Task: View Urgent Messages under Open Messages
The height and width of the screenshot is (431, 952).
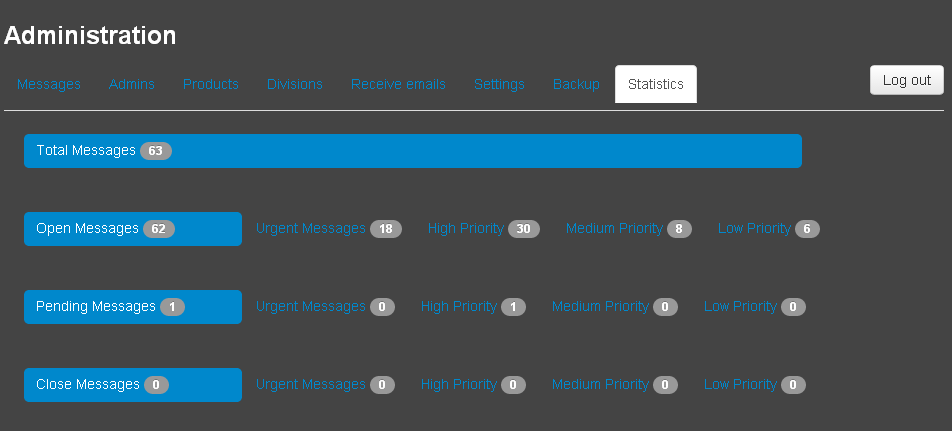Action: 311,229
